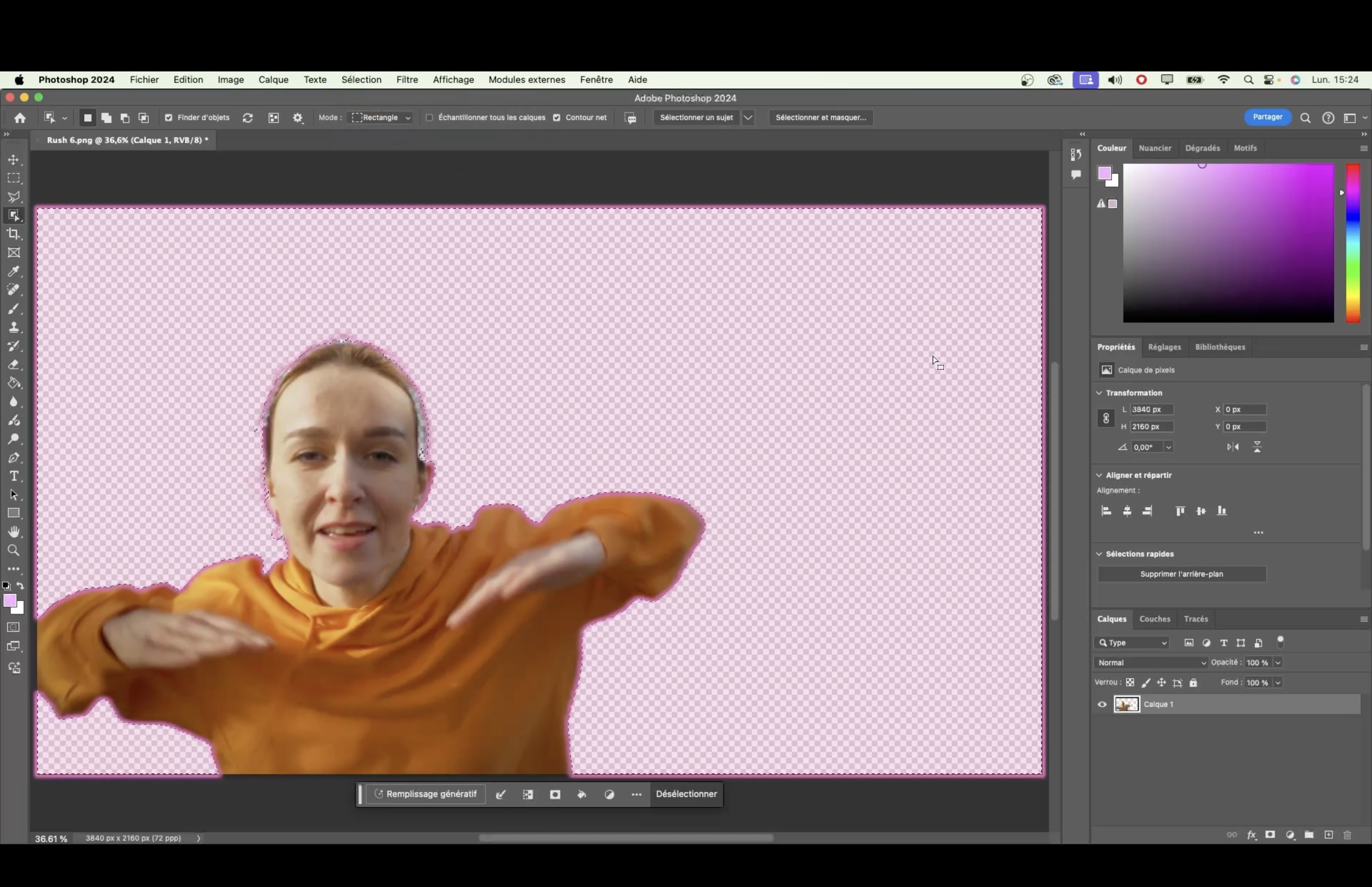Open the Normal blend mode dropdown

[1151, 662]
